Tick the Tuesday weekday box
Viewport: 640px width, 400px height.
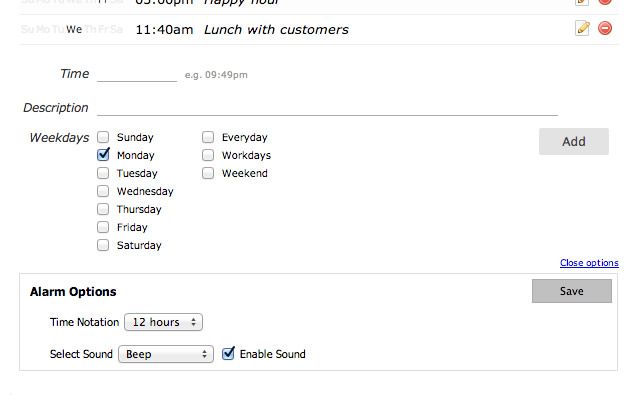click(x=103, y=174)
